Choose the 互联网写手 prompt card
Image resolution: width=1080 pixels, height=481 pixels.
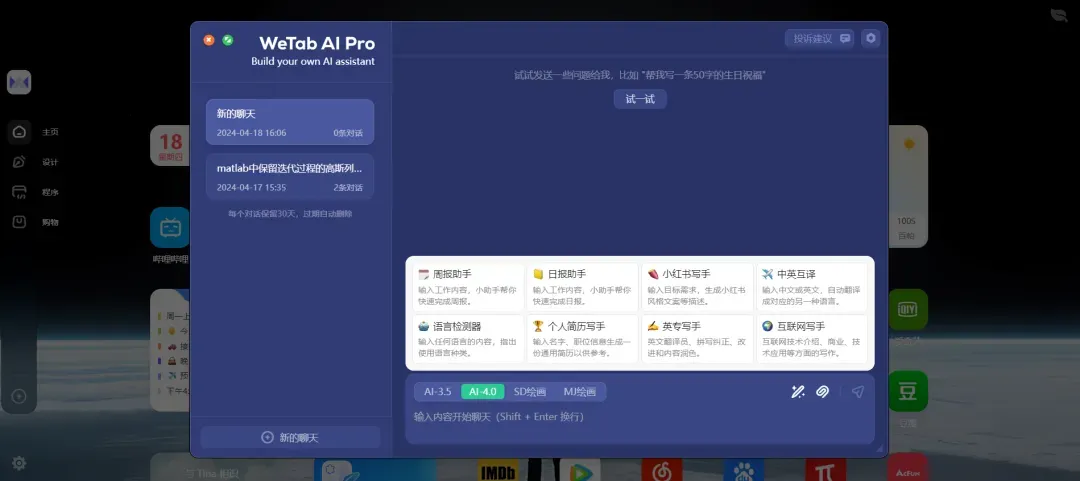[812, 339]
